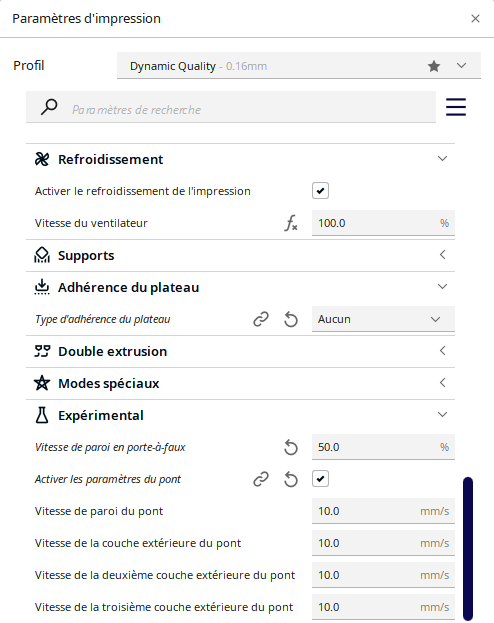Open the Aucun adhesion type dropdown

pos(383,319)
